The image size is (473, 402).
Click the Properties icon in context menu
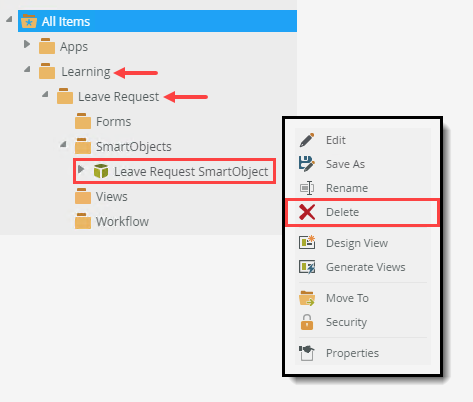(x=307, y=353)
